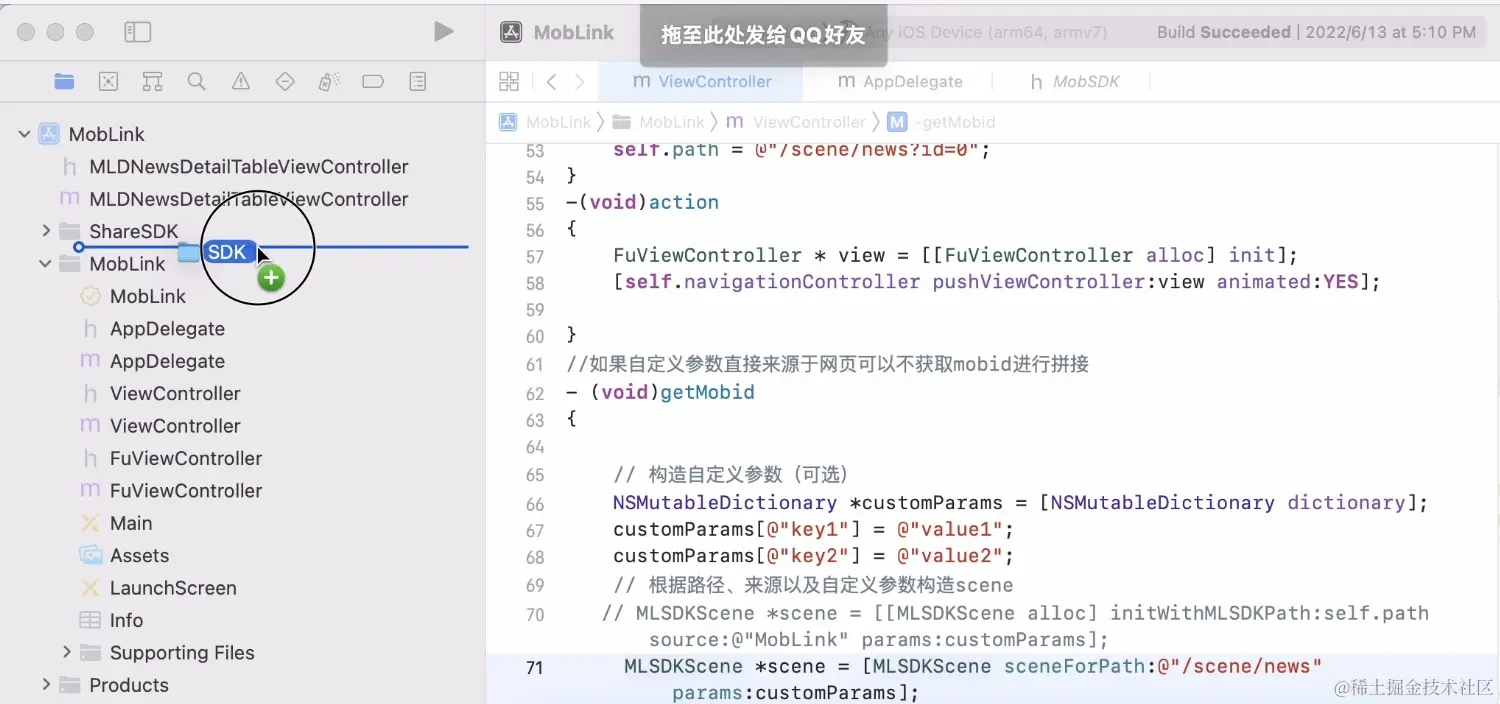Click the customParams key2 line
This screenshot has width=1500, height=704.
[x=813, y=555]
